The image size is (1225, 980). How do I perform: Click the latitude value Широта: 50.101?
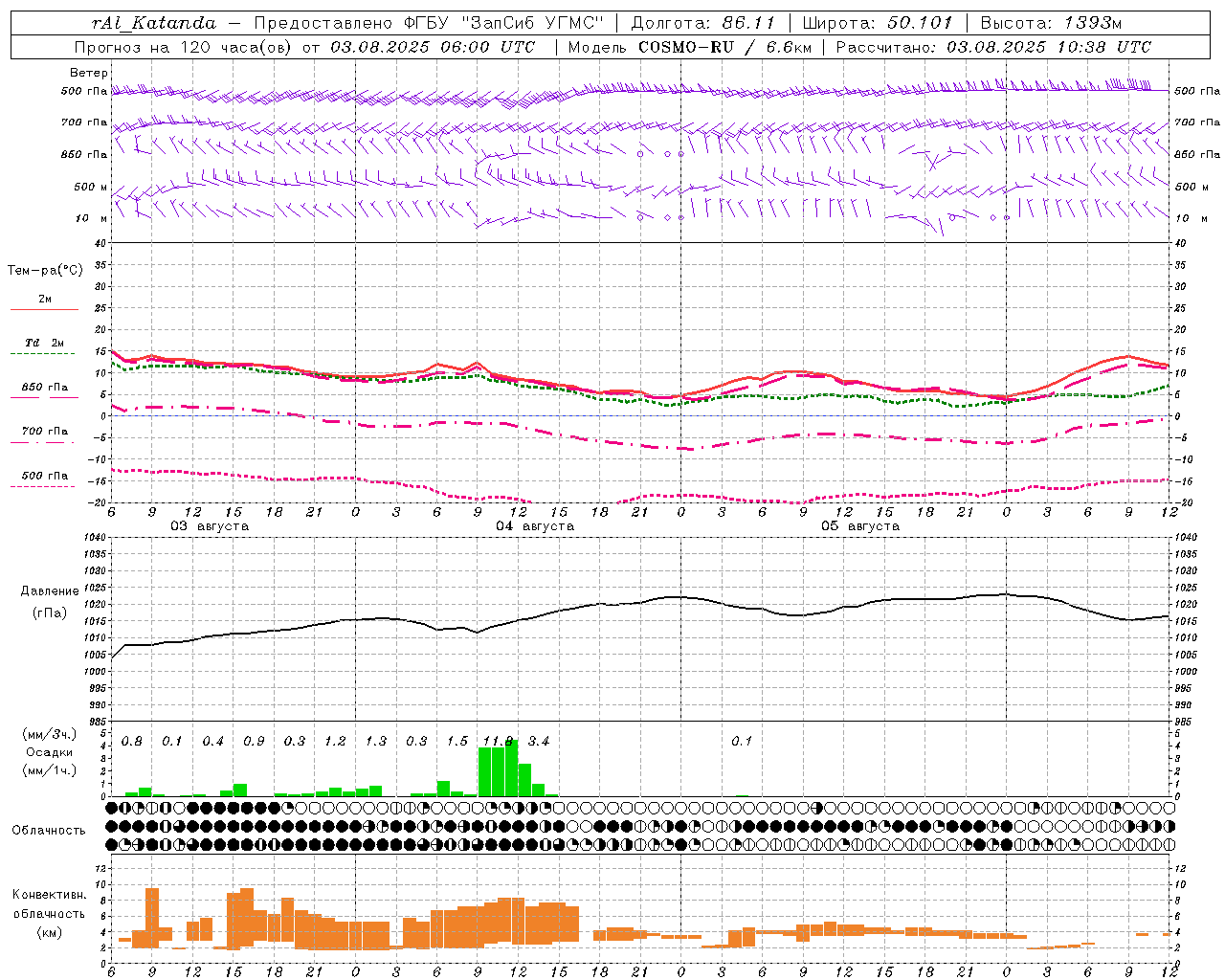tap(878, 23)
